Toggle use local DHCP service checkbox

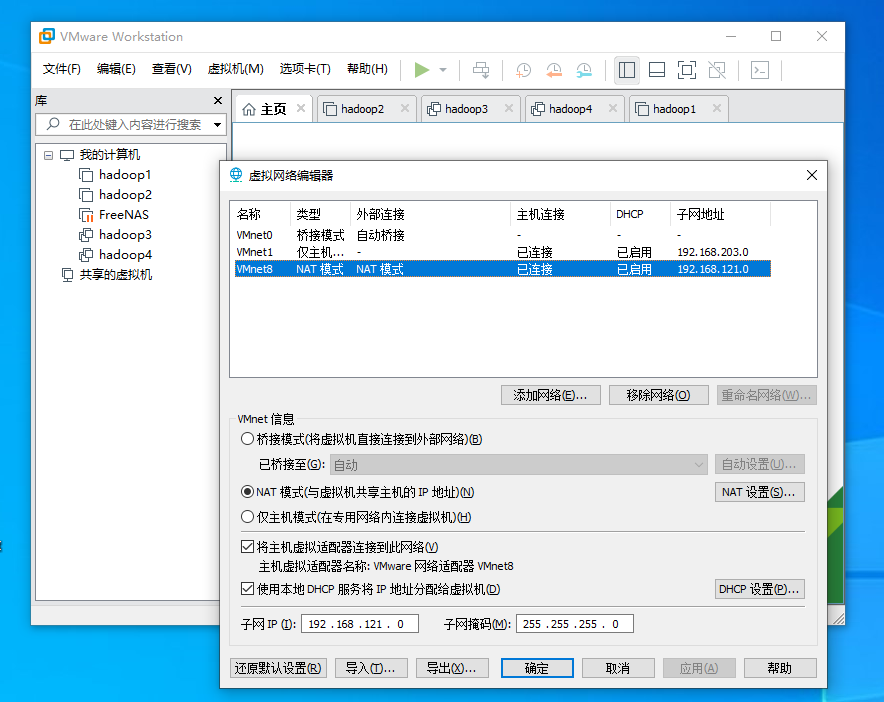click(247, 589)
